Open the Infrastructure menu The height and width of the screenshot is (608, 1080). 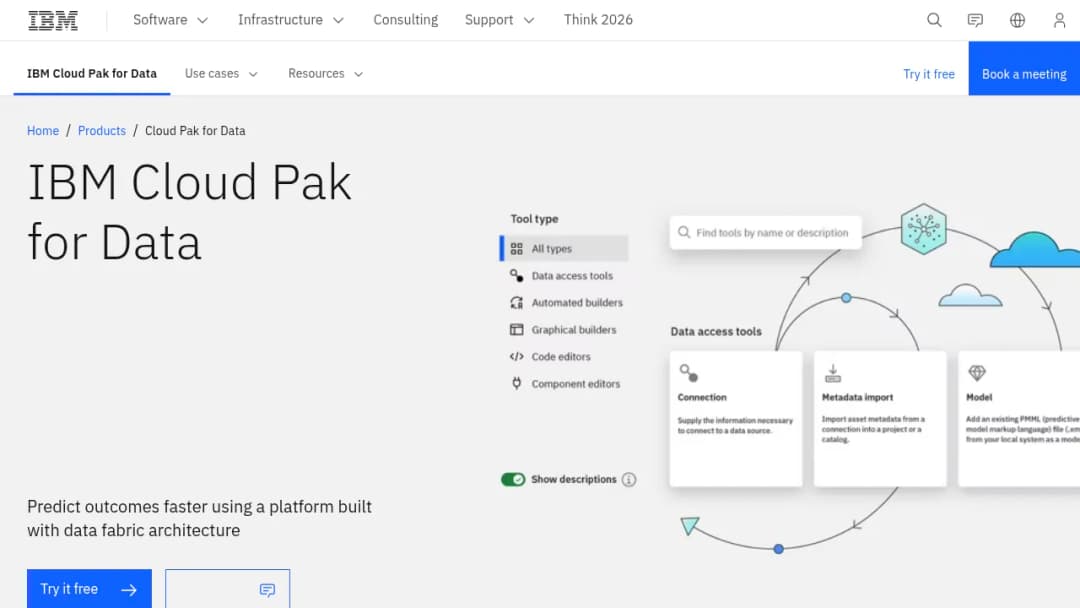pos(291,20)
